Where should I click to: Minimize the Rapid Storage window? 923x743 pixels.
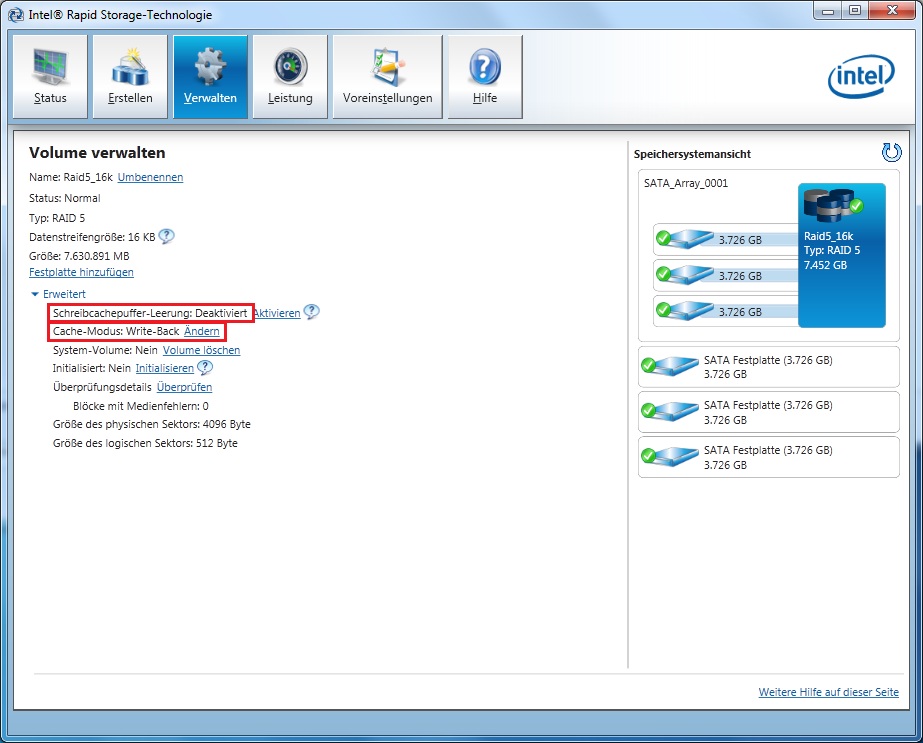coord(828,11)
